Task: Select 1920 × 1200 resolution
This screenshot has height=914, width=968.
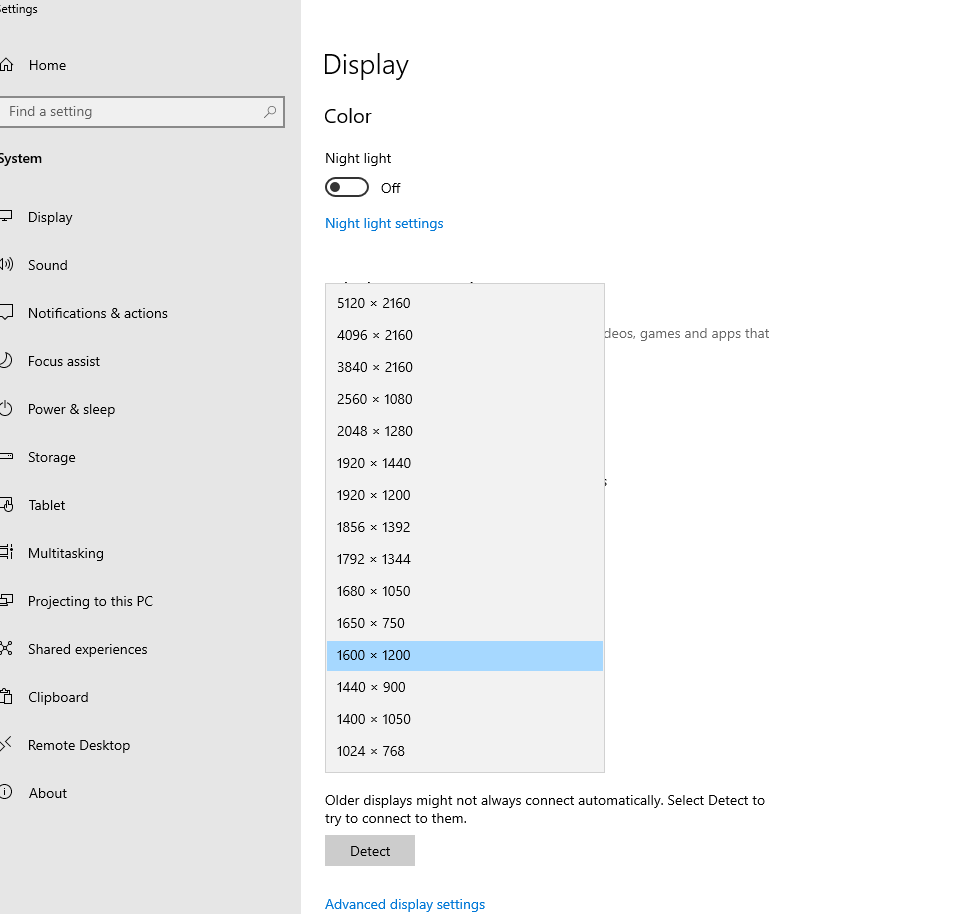Action: (465, 496)
